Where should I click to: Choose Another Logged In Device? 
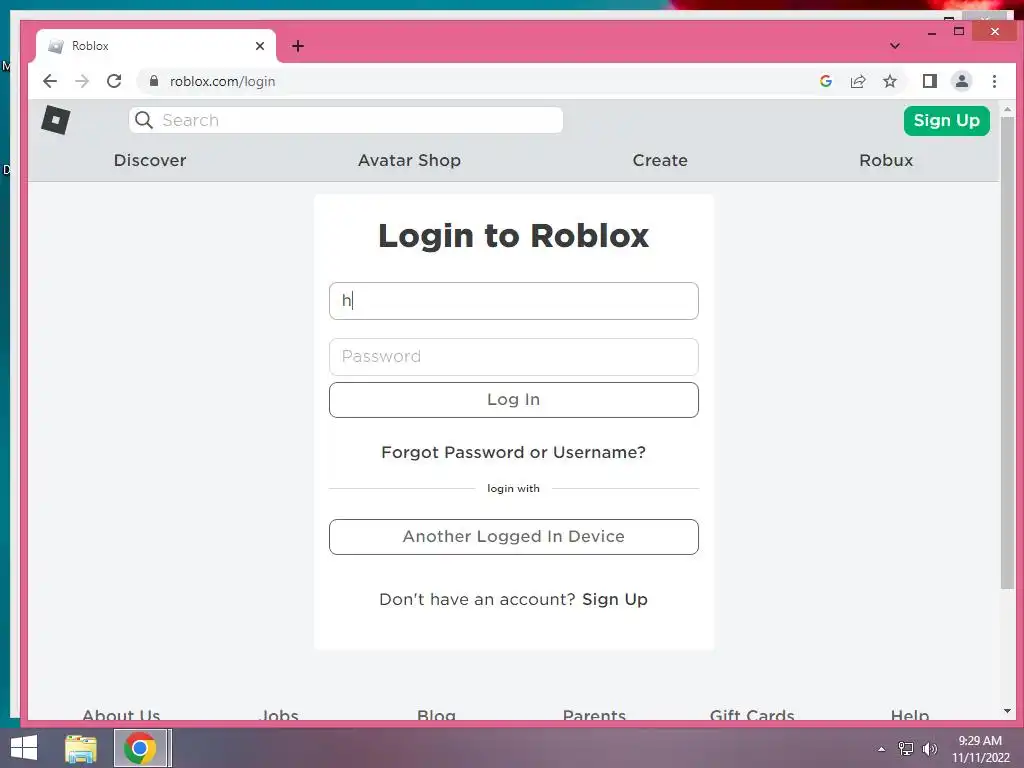pos(513,537)
